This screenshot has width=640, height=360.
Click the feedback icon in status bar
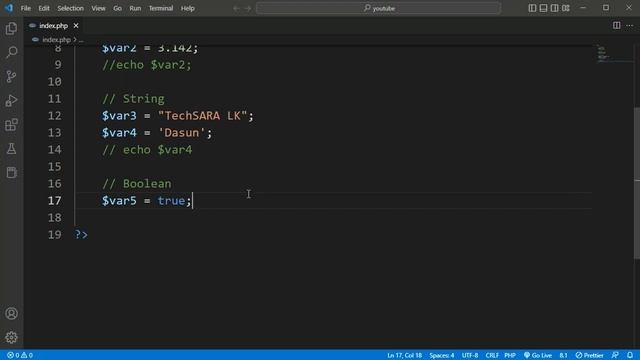point(615,355)
